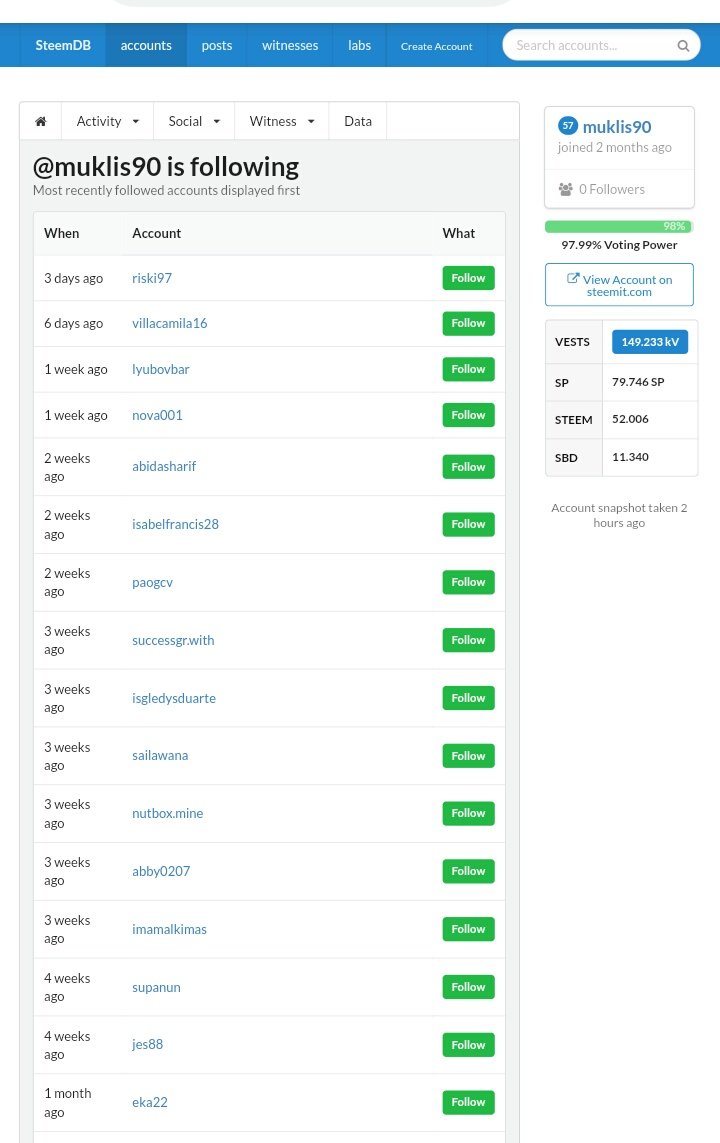
Task: Switch to the Data tab
Action: coord(358,121)
